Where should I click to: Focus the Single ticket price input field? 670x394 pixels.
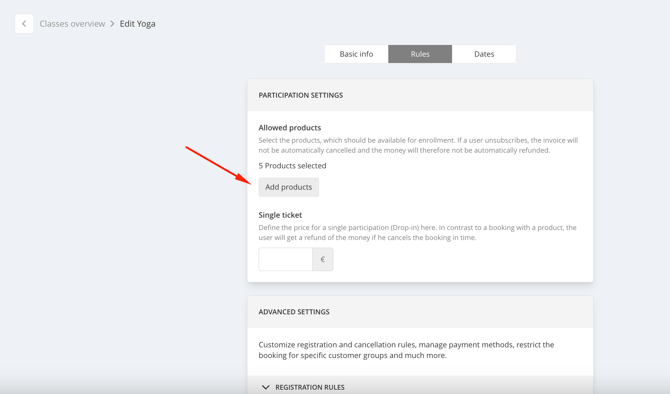click(x=285, y=259)
